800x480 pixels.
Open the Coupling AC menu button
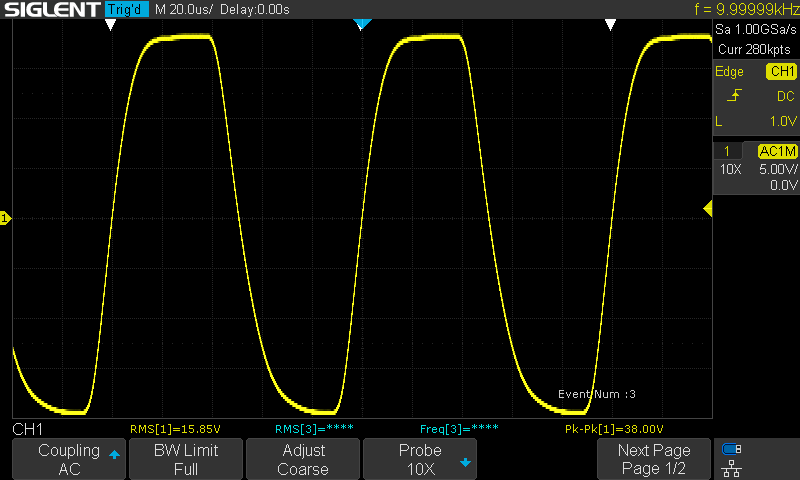pyautogui.click(x=69, y=459)
